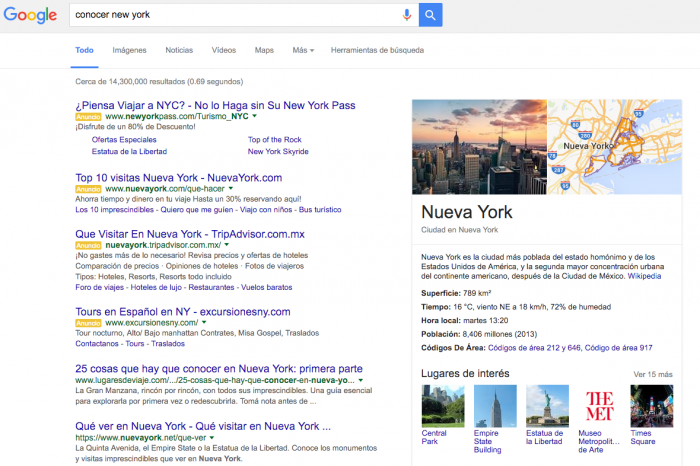This screenshot has height=466, width=700.
Task: Click the Wikipedia link in description
Action: [643, 276]
